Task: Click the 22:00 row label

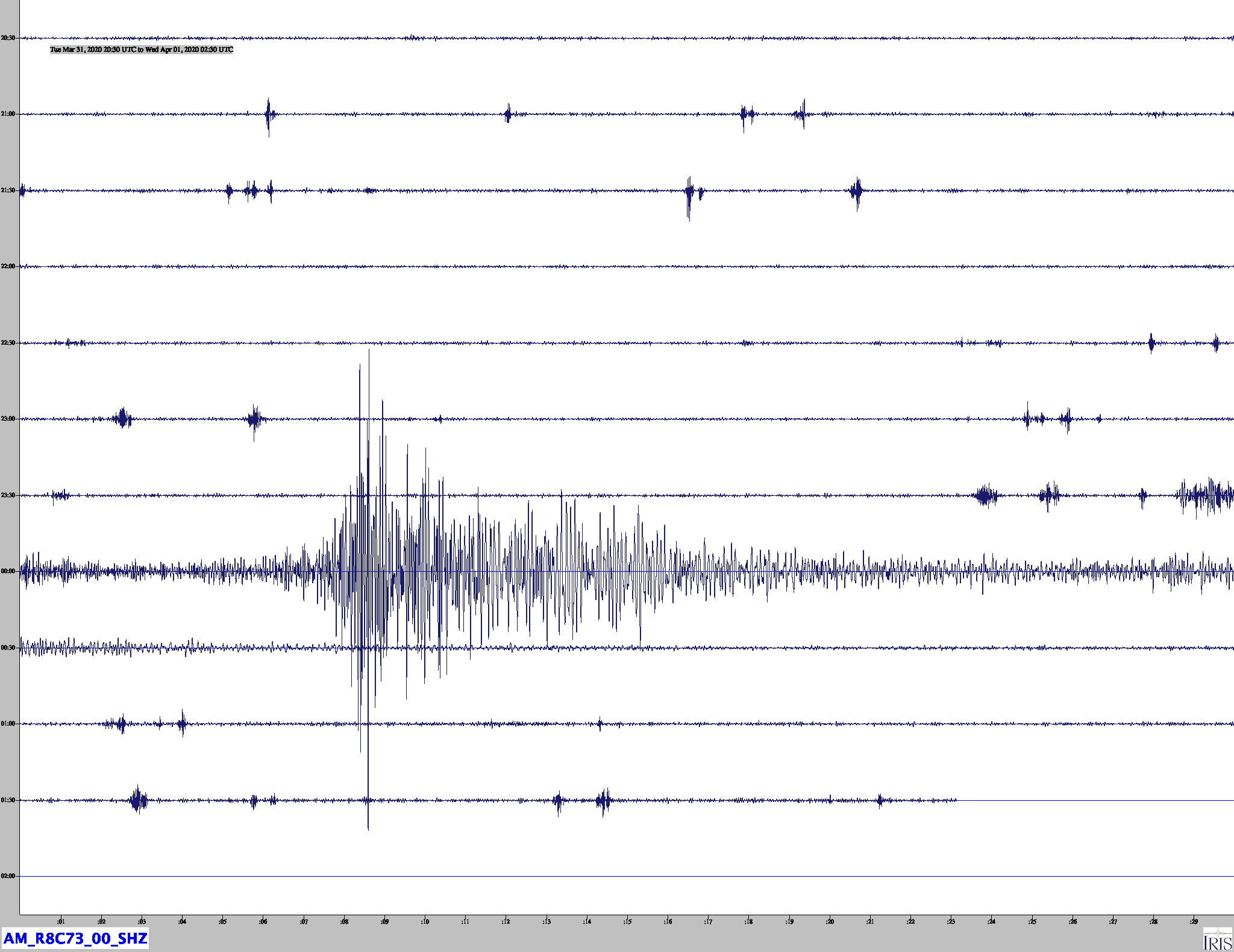Action: (8, 266)
